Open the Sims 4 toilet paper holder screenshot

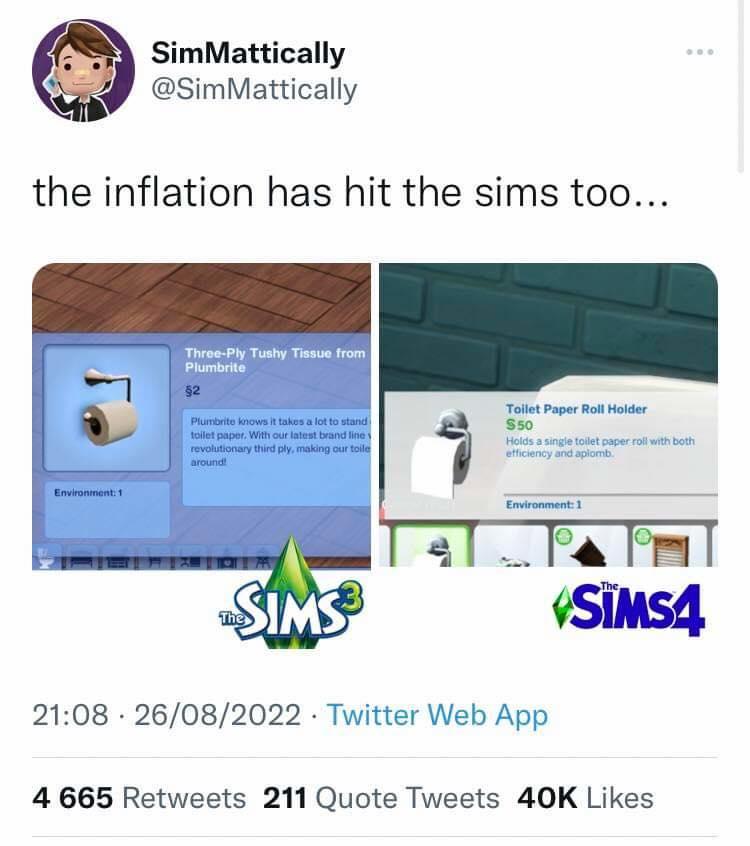(x=548, y=415)
